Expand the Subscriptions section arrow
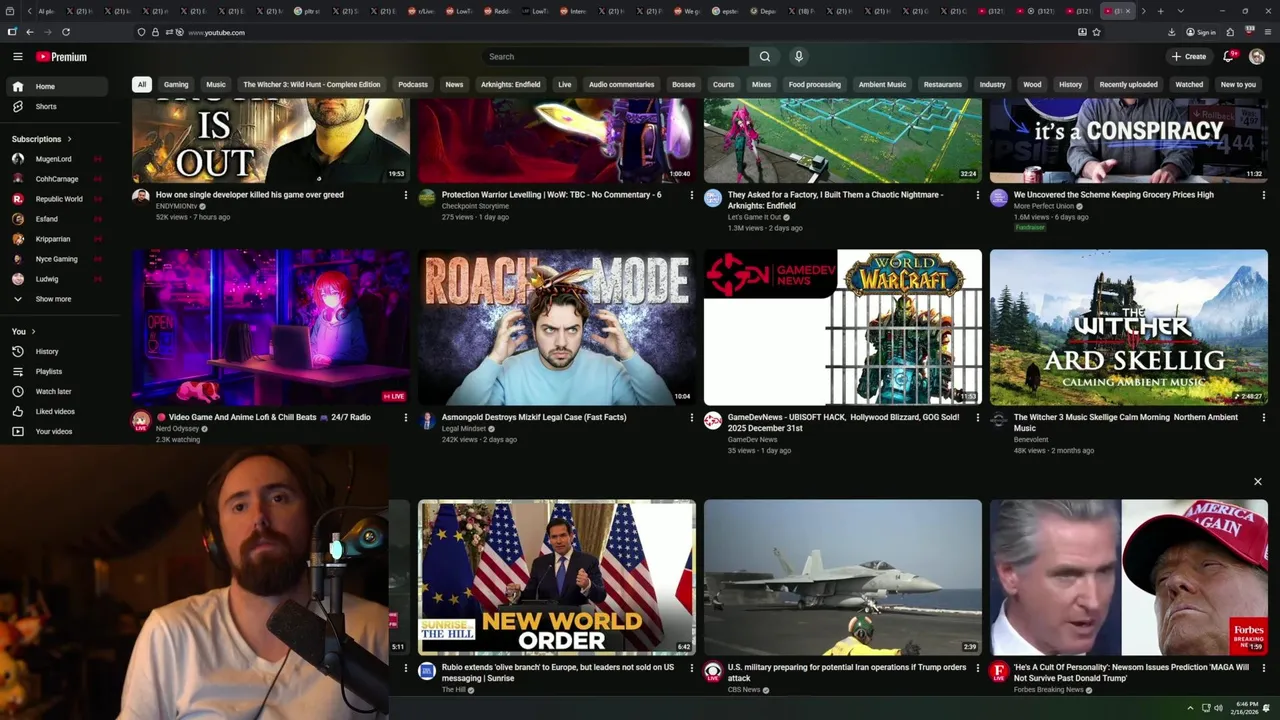Viewport: 1280px width, 720px height. click(69, 139)
